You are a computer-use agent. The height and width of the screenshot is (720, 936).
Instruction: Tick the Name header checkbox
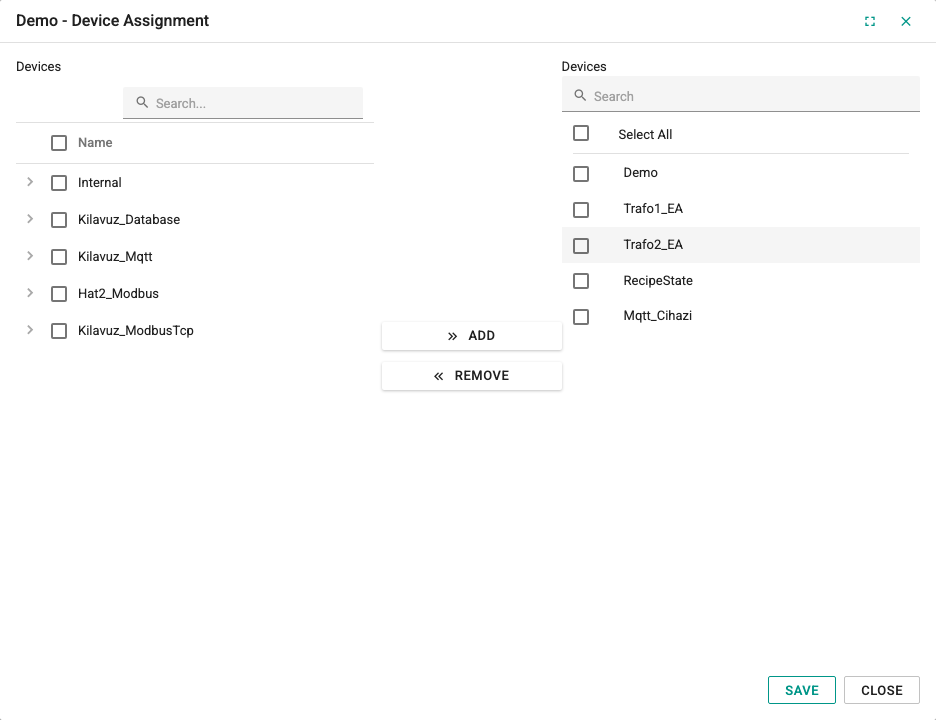click(59, 143)
